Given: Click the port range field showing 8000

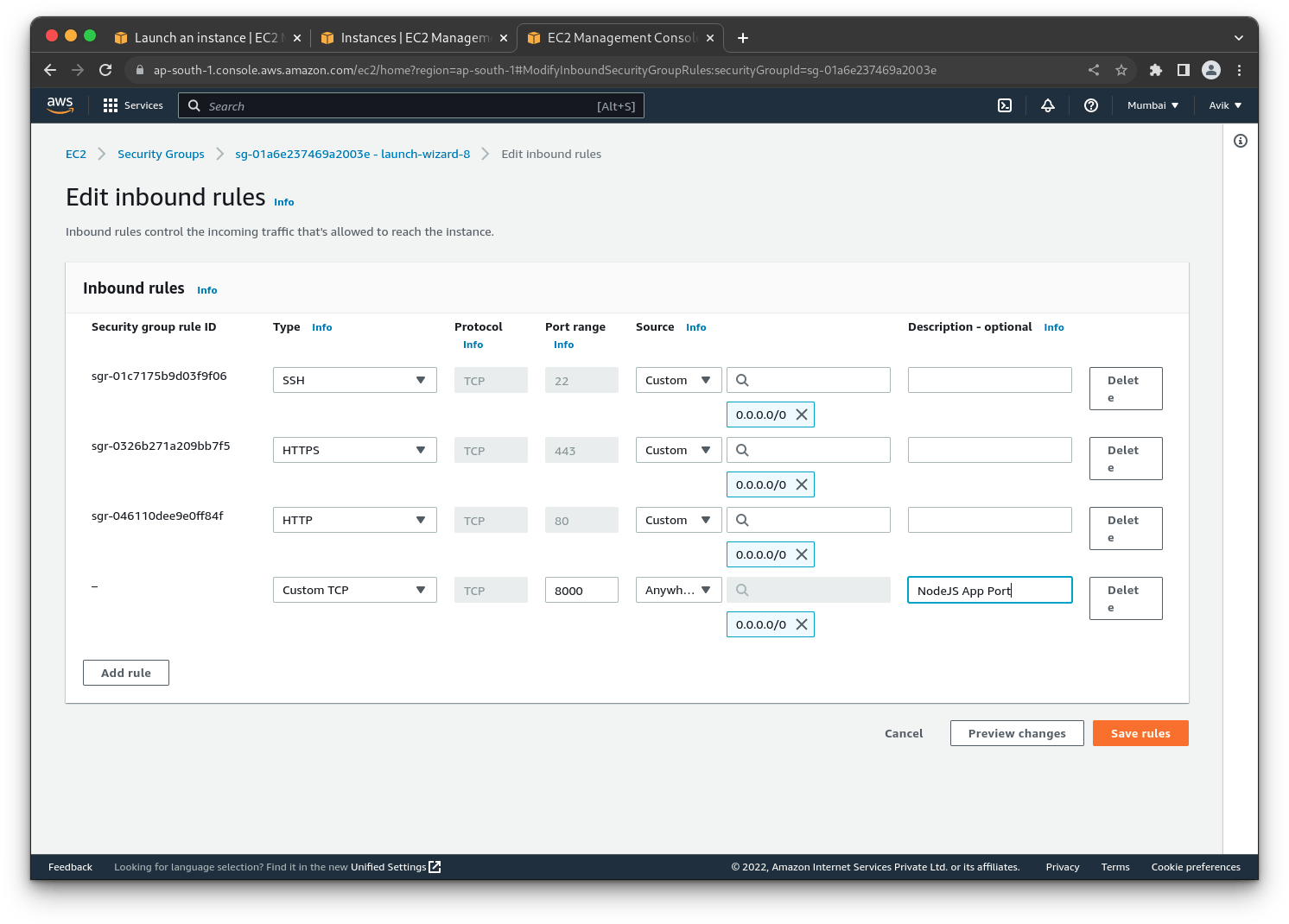Looking at the screenshot, I should 581,590.
